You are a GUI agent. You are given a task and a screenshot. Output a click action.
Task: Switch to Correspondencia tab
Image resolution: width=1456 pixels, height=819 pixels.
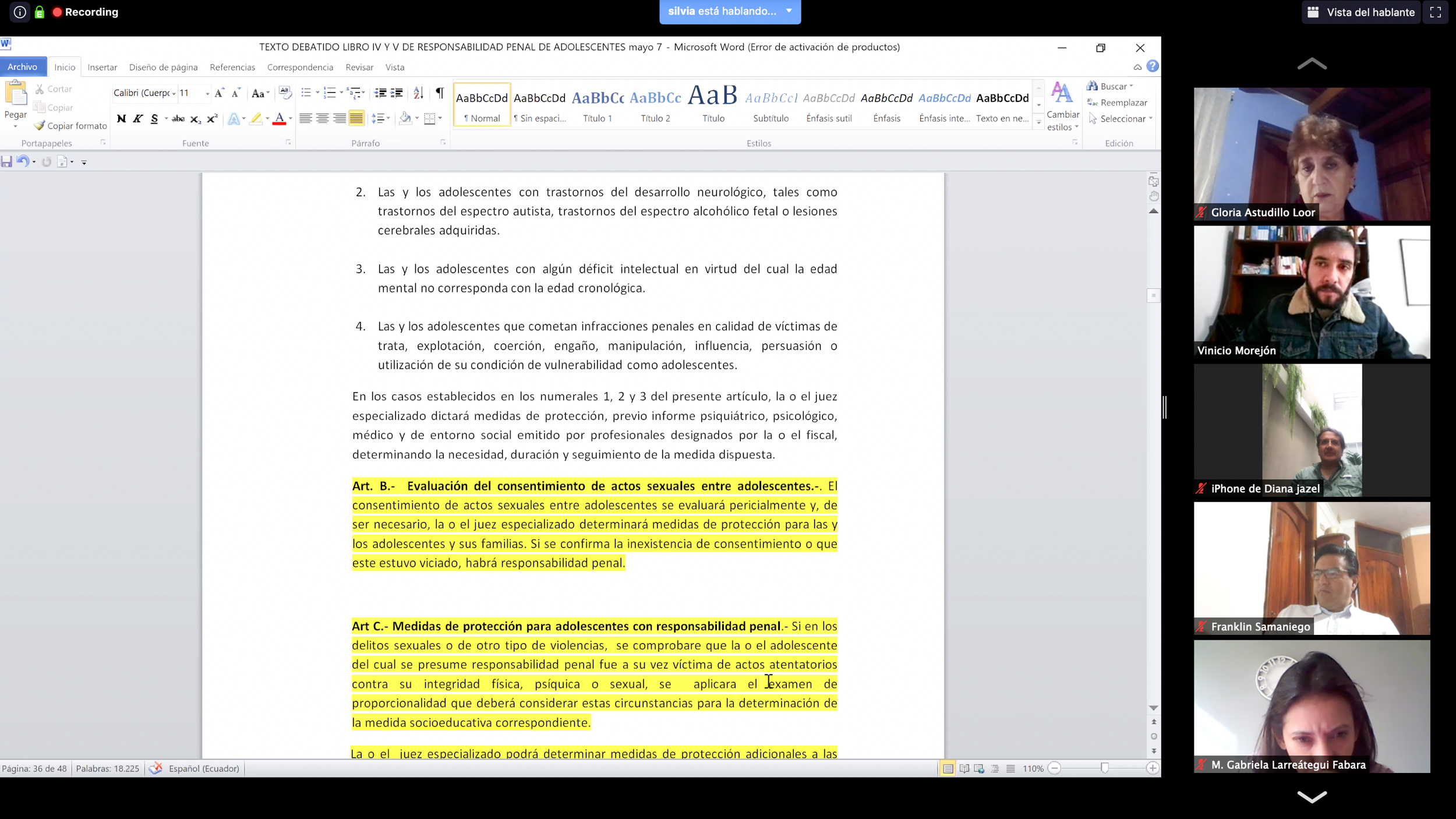(x=300, y=67)
